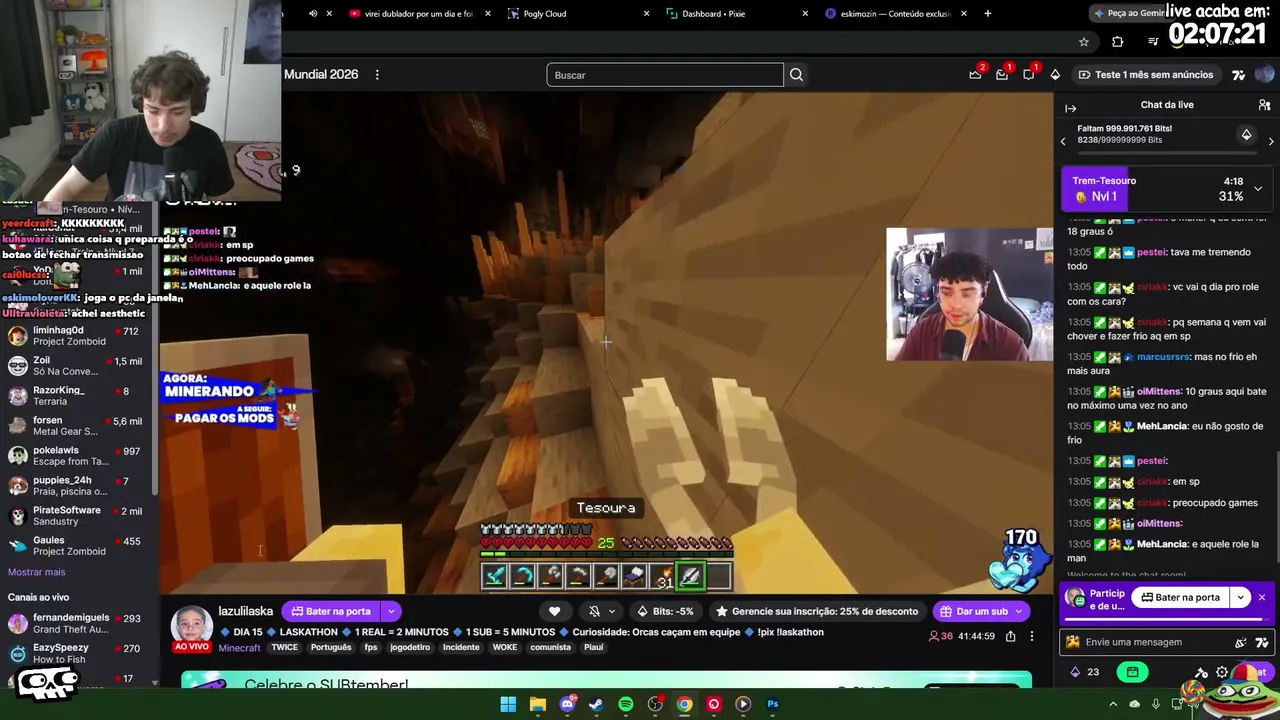This screenshot has width=1280, height=720.
Task: Open the lazulilaska channel avatar
Action: pyautogui.click(x=191, y=624)
